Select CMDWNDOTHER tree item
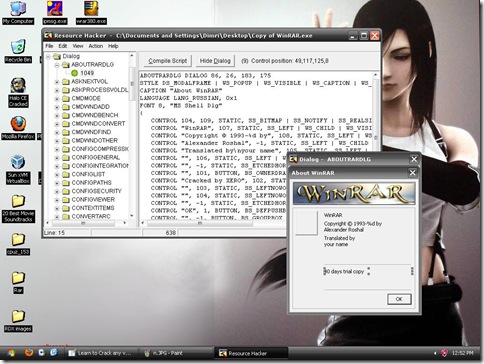Image resolution: width=484 pixels, height=364 pixels. tap(94, 140)
